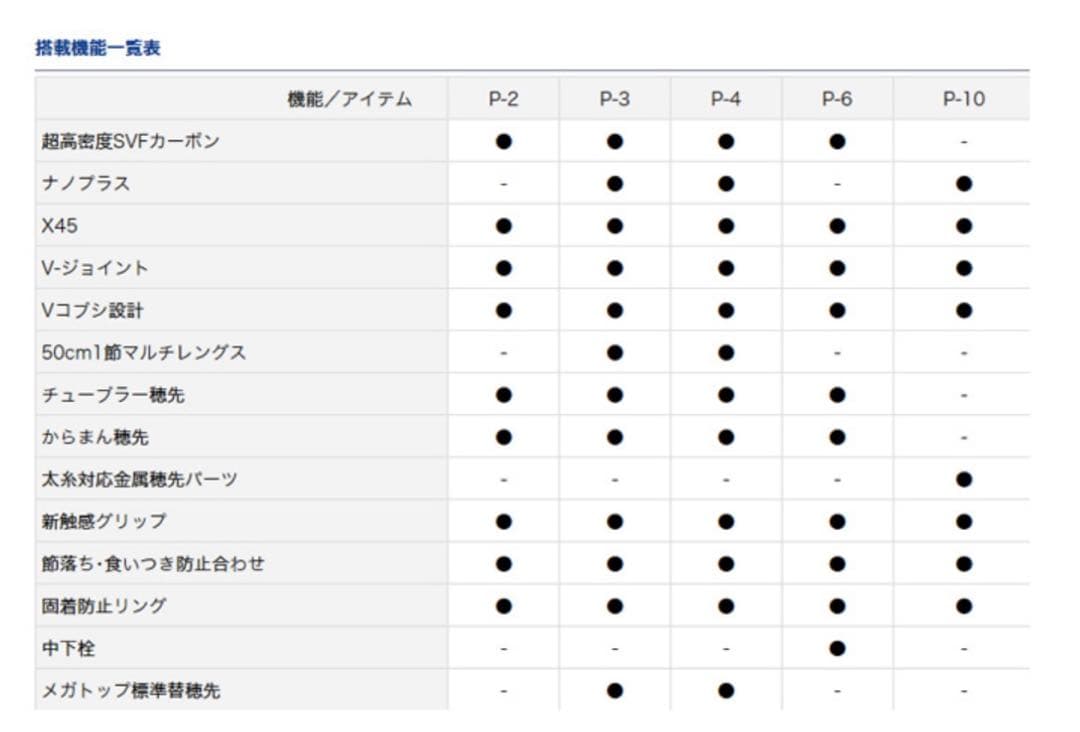Image resolution: width=1080 pixels, height=732 pixels.
Task: Click the 節落ち・食いつき防止合わせ row label
Action: (x=153, y=563)
